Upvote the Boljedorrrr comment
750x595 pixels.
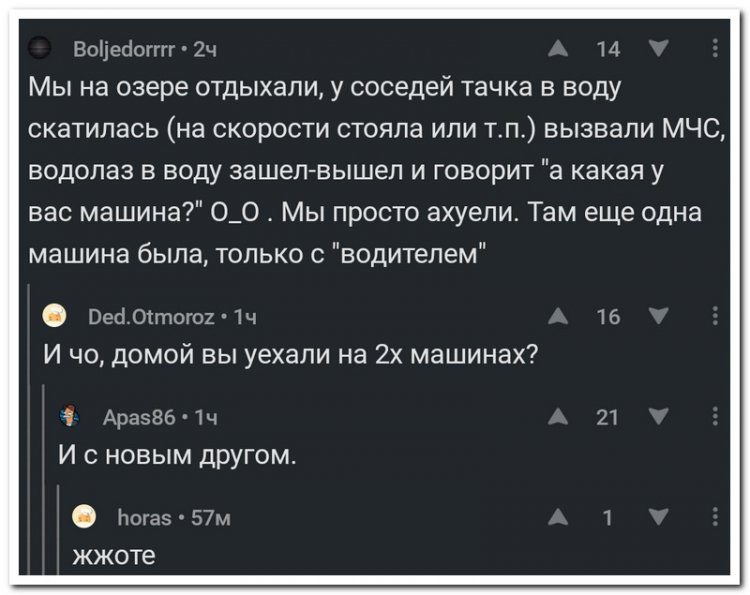(x=558, y=48)
